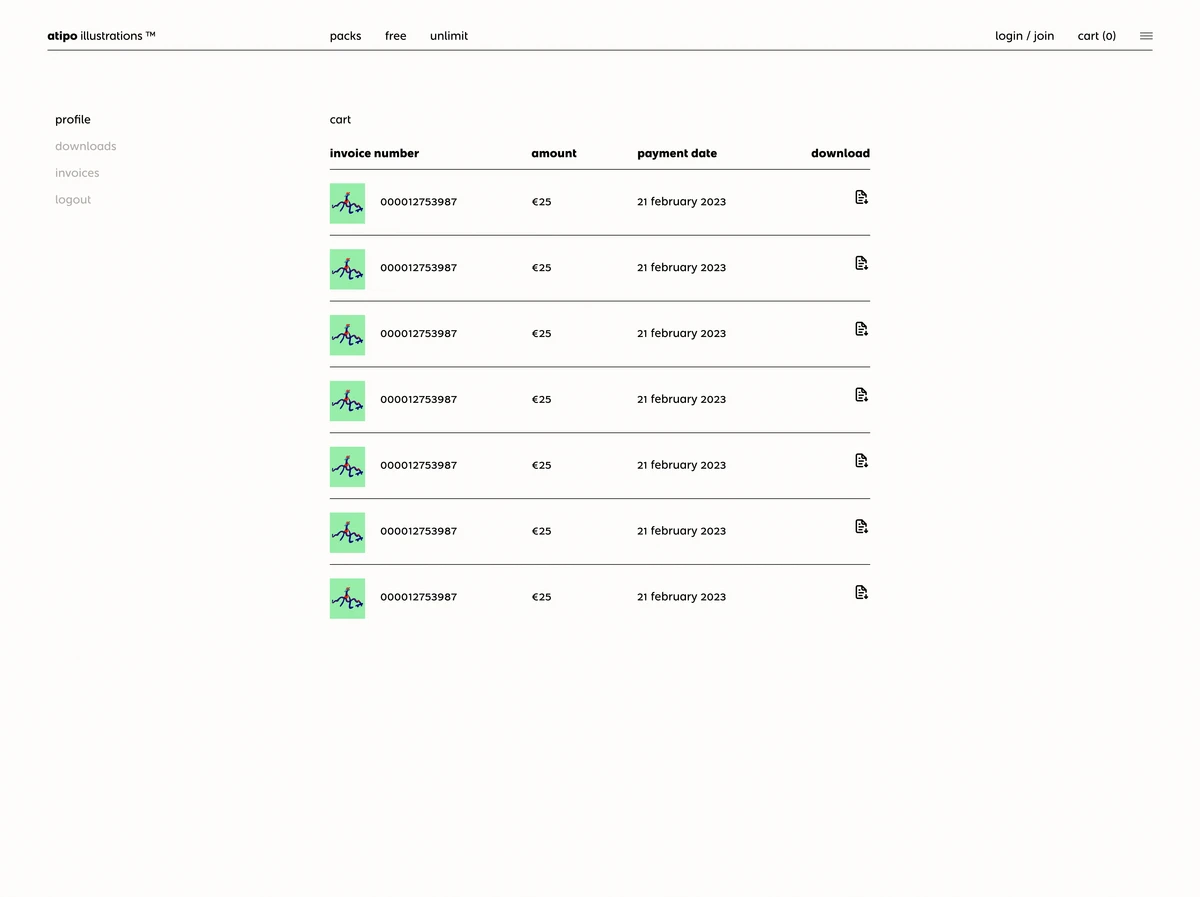The width and height of the screenshot is (1200, 897).
Task: Click the green thumbnail of the last invoice
Action: (347, 598)
